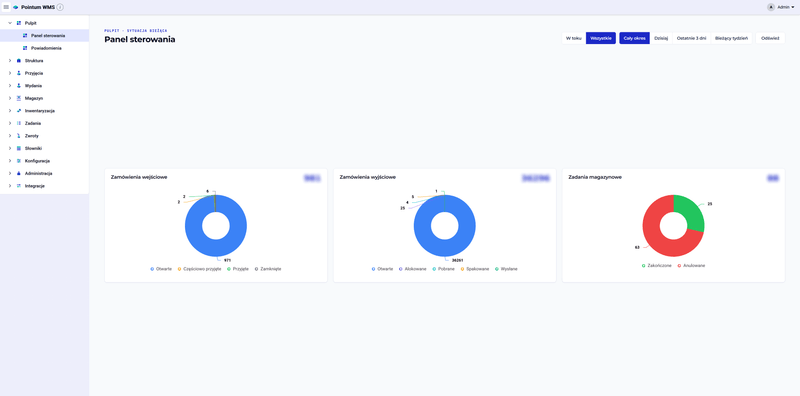This screenshot has height=396, width=800.
Task: Expand the Struktura section chevron
Action: tap(10, 61)
